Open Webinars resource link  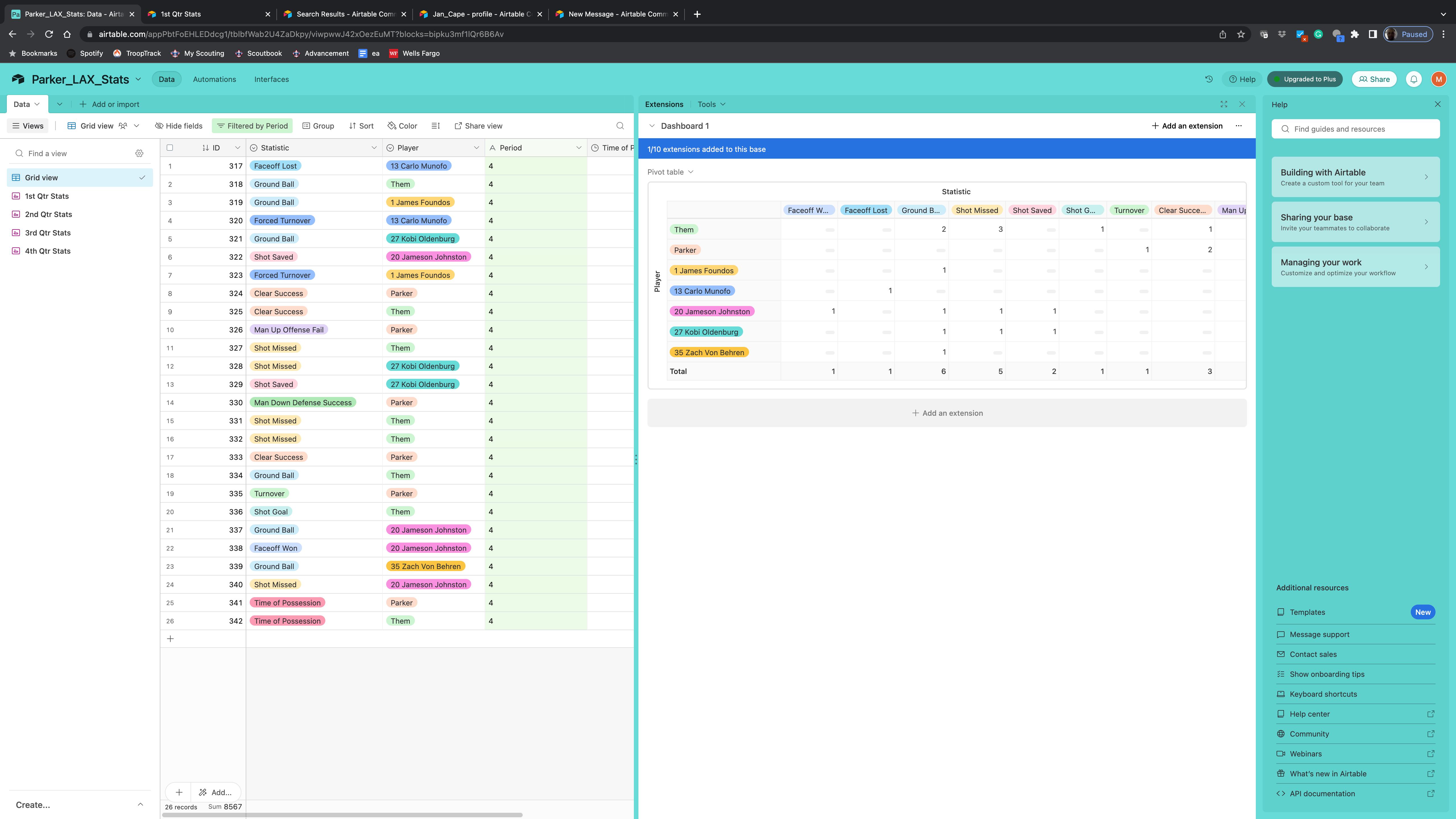click(1355, 753)
